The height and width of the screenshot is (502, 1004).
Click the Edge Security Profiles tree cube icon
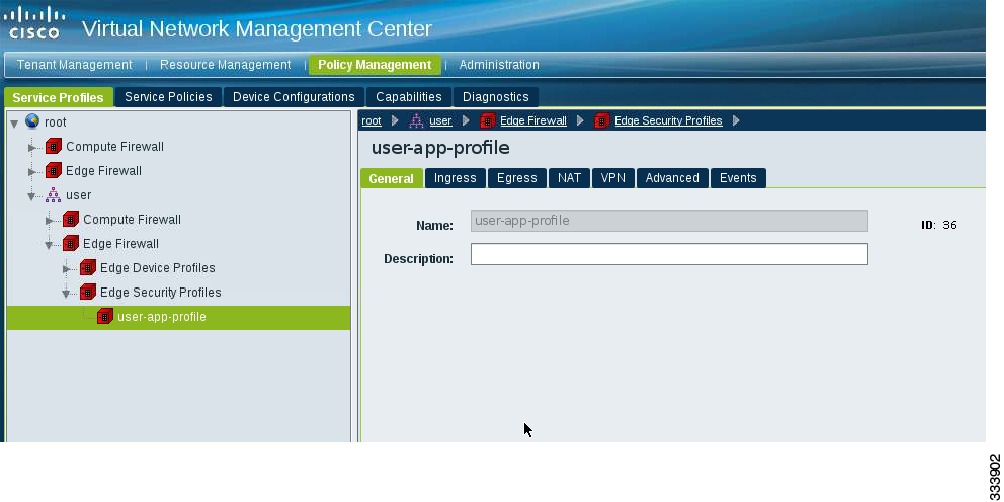[x=88, y=293]
